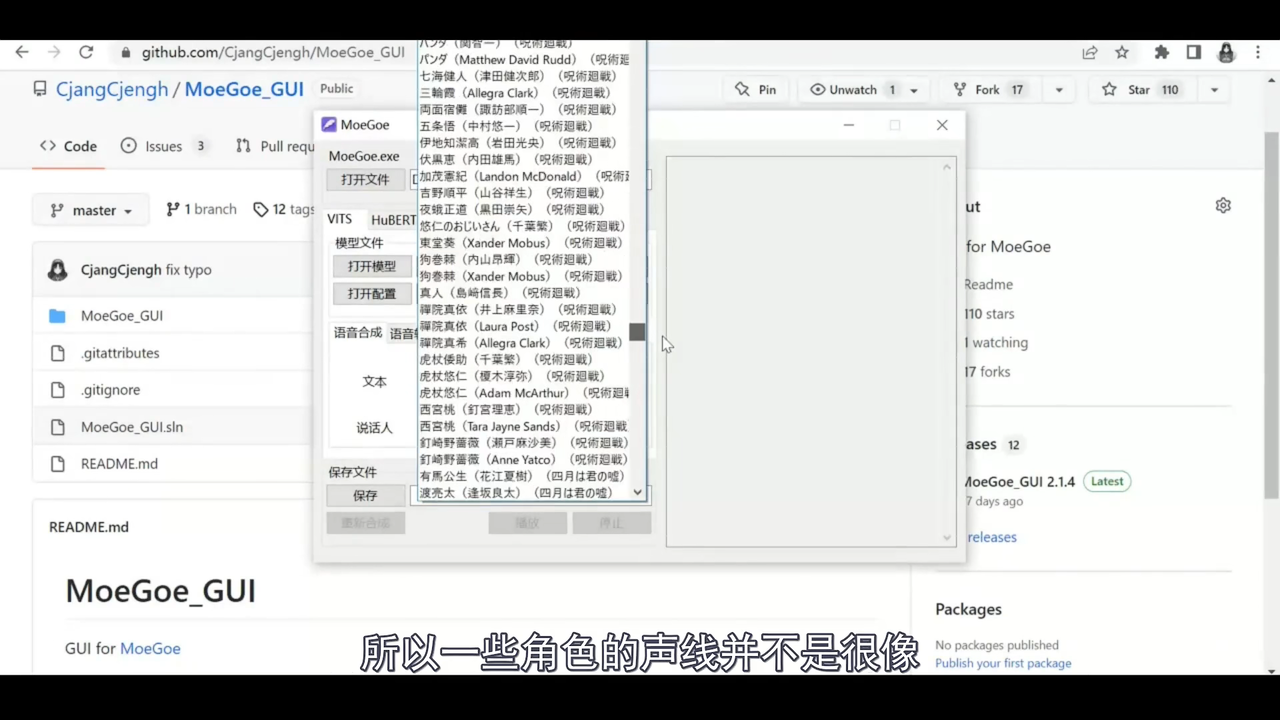
Task: Open the CjangCjengh owner link
Action: point(112,89)
